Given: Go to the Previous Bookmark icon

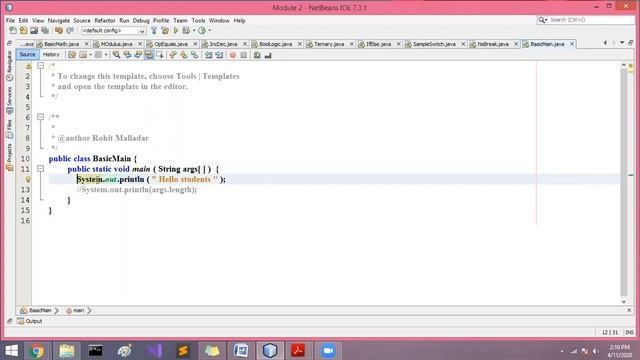Looking at the screenshot, I should (x=173, y=55).
